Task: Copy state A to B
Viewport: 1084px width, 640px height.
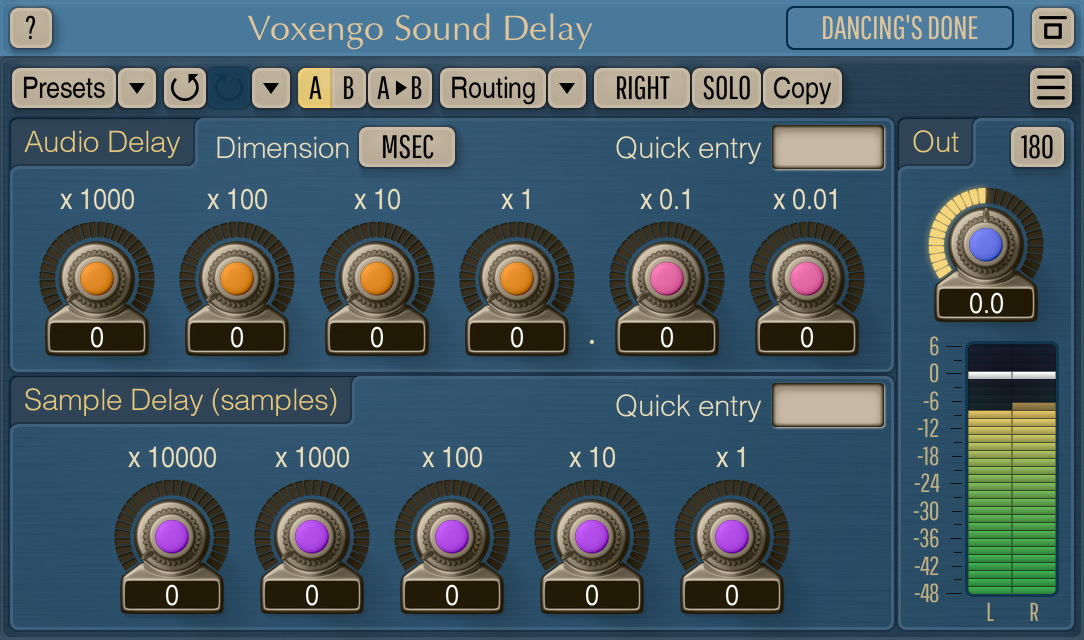Action: [x=400, y=88]
